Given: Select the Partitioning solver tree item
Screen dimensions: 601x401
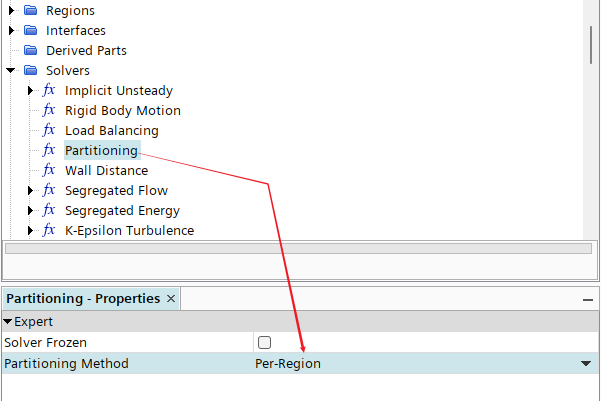Looking at the screenshot, I should click(x=102, y=150).
